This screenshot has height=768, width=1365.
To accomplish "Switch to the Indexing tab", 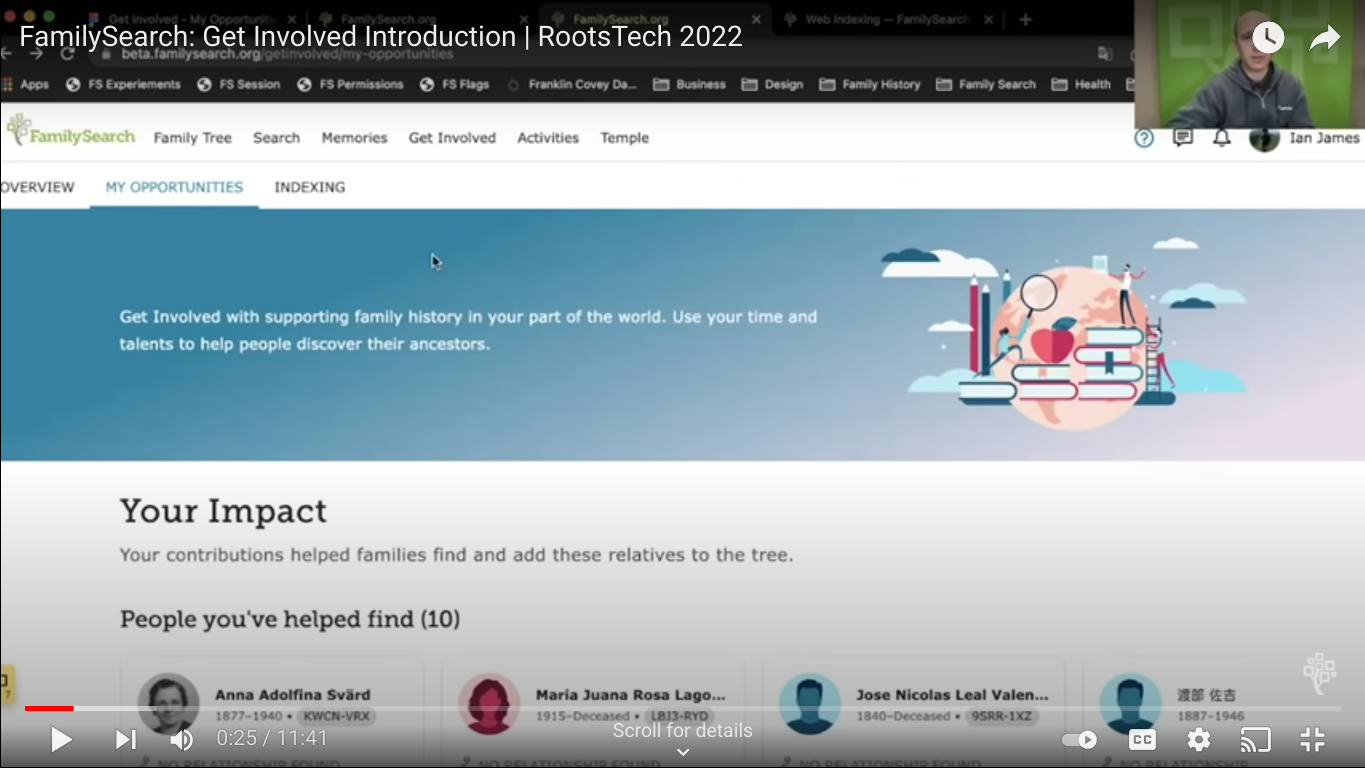I will point(309,187).
